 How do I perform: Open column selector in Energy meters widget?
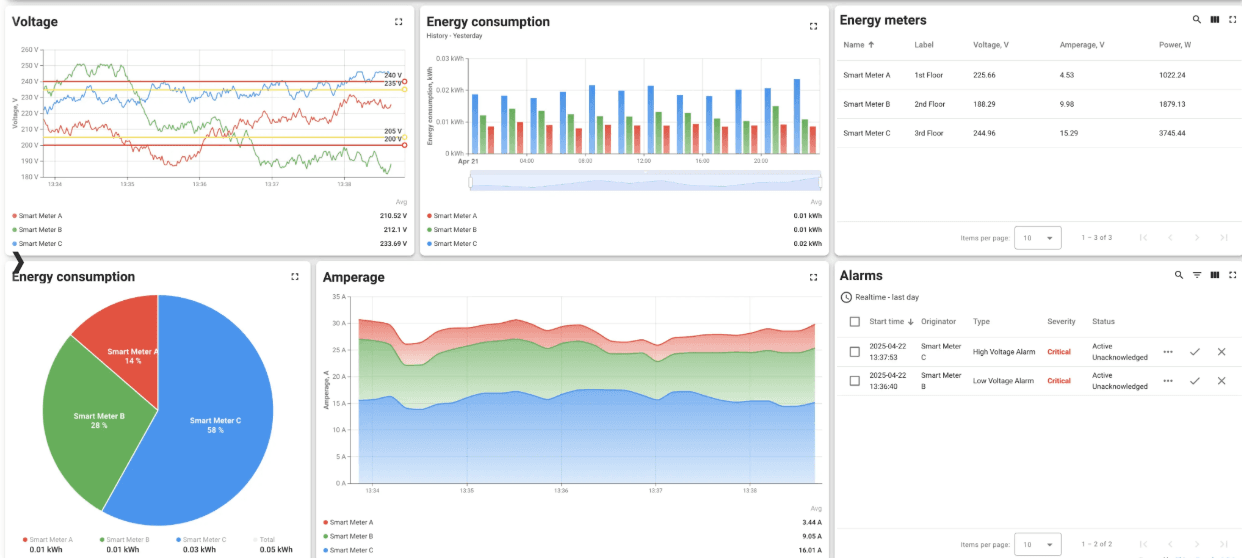(x=1215, y=19)
